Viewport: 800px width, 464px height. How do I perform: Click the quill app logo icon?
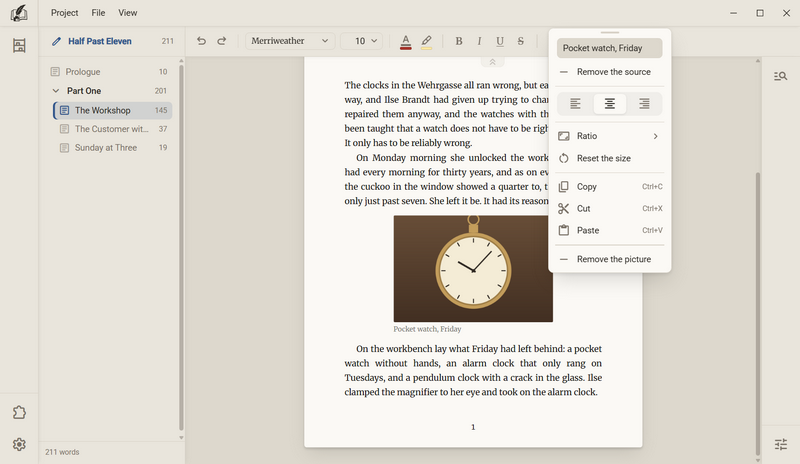[x=19, y=13]
